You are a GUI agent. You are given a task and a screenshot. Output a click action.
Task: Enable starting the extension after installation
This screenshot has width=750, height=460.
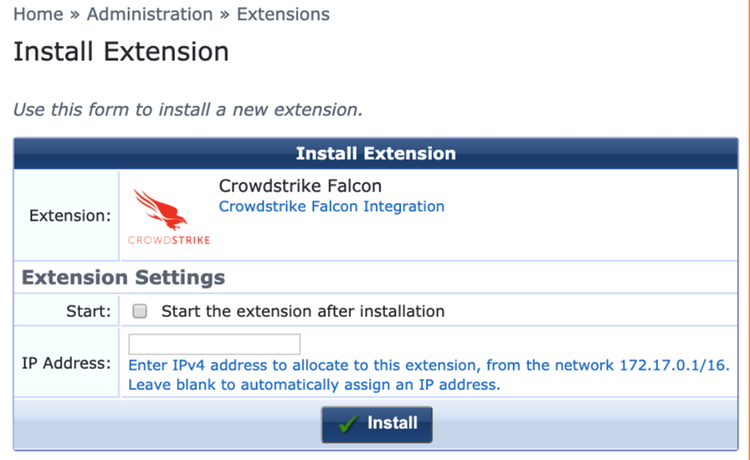tap(140, 311)
